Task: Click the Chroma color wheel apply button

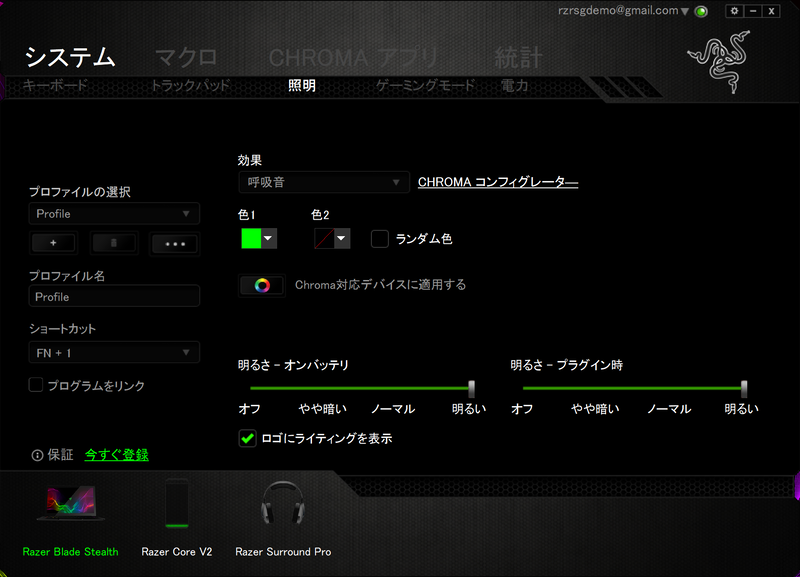Action: (262, 285)
